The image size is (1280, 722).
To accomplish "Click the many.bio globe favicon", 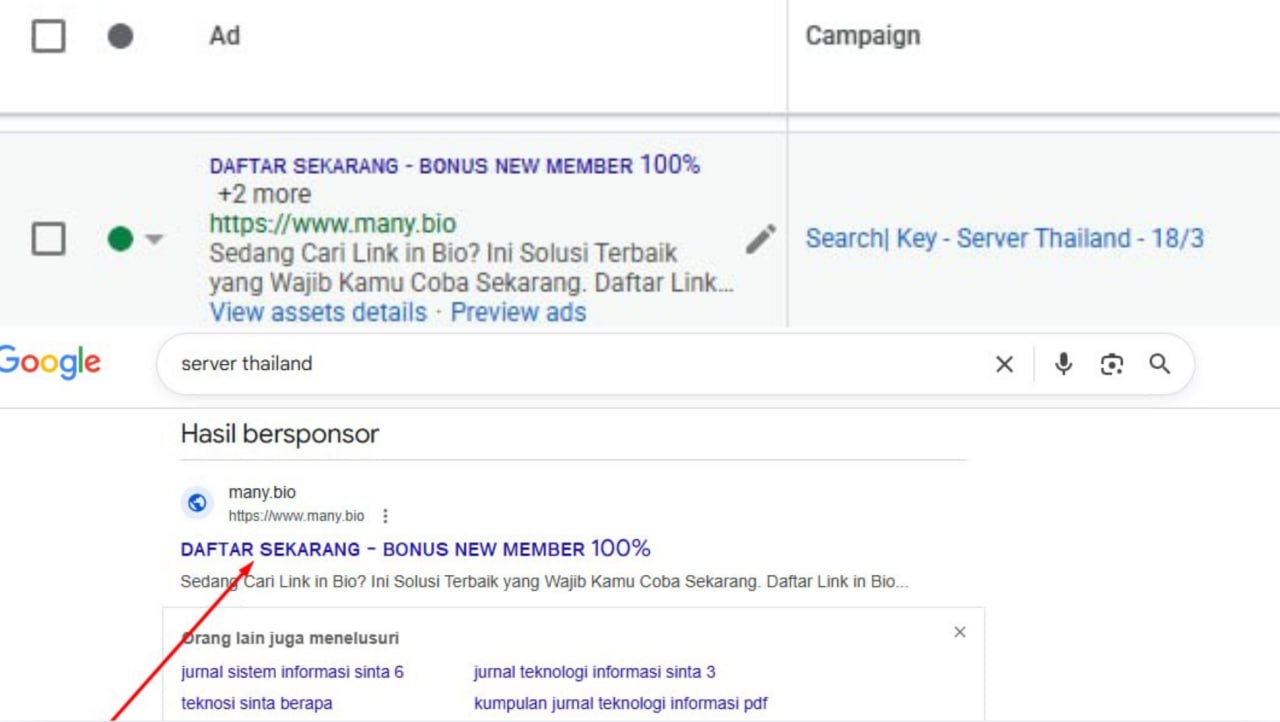I will point(197,503).
